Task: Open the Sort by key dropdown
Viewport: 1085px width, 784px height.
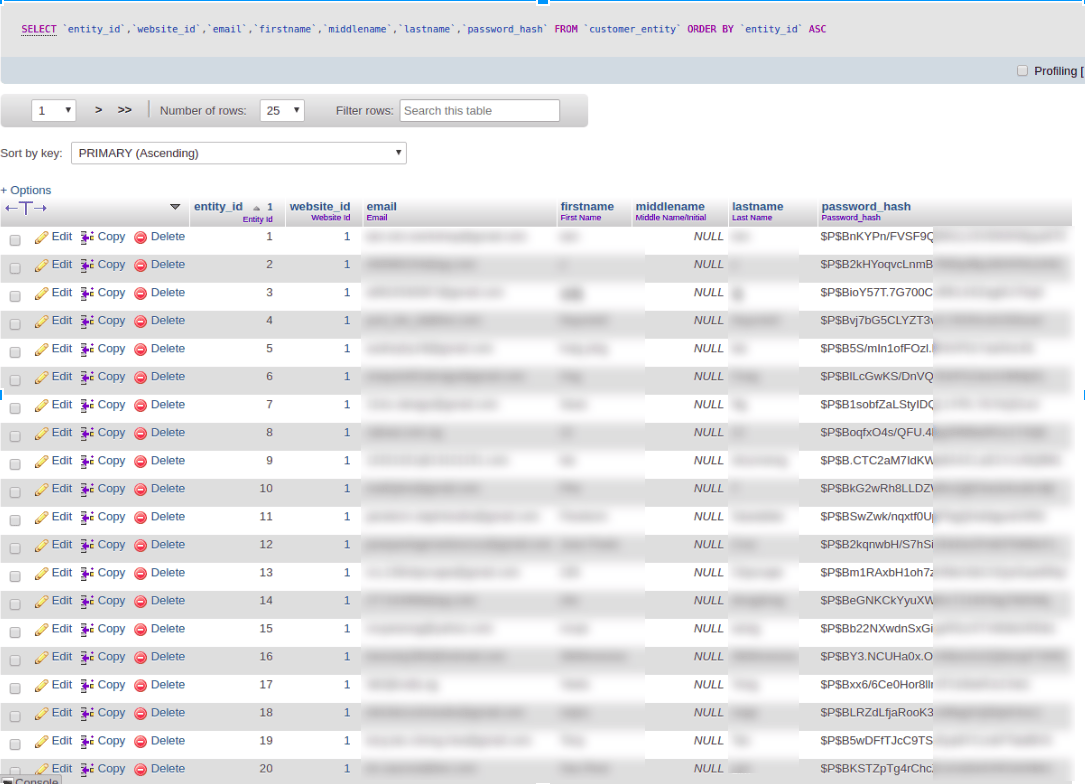Action: click(x=239, y=153)
